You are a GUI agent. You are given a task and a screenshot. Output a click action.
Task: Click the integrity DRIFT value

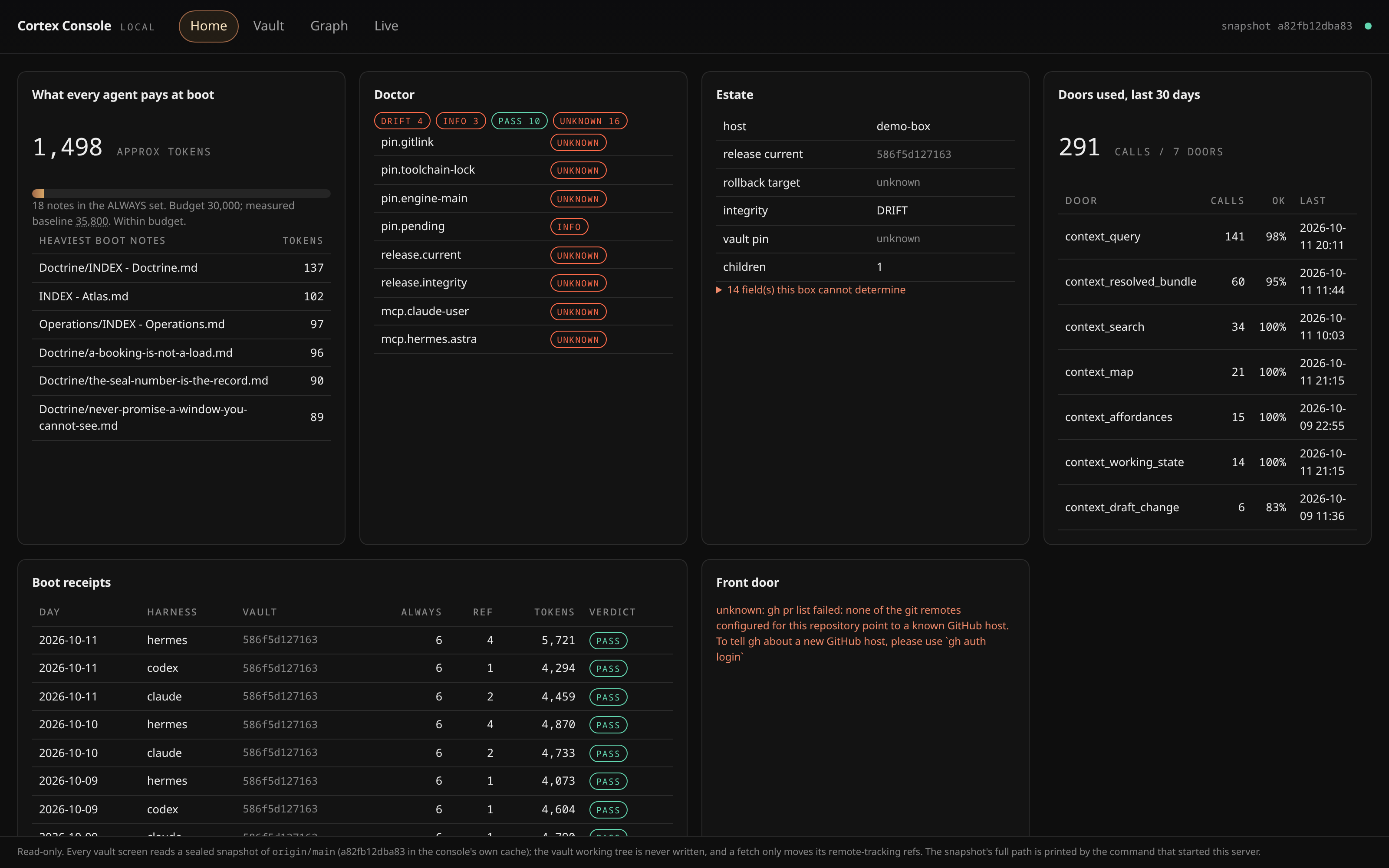click(892, 210)
